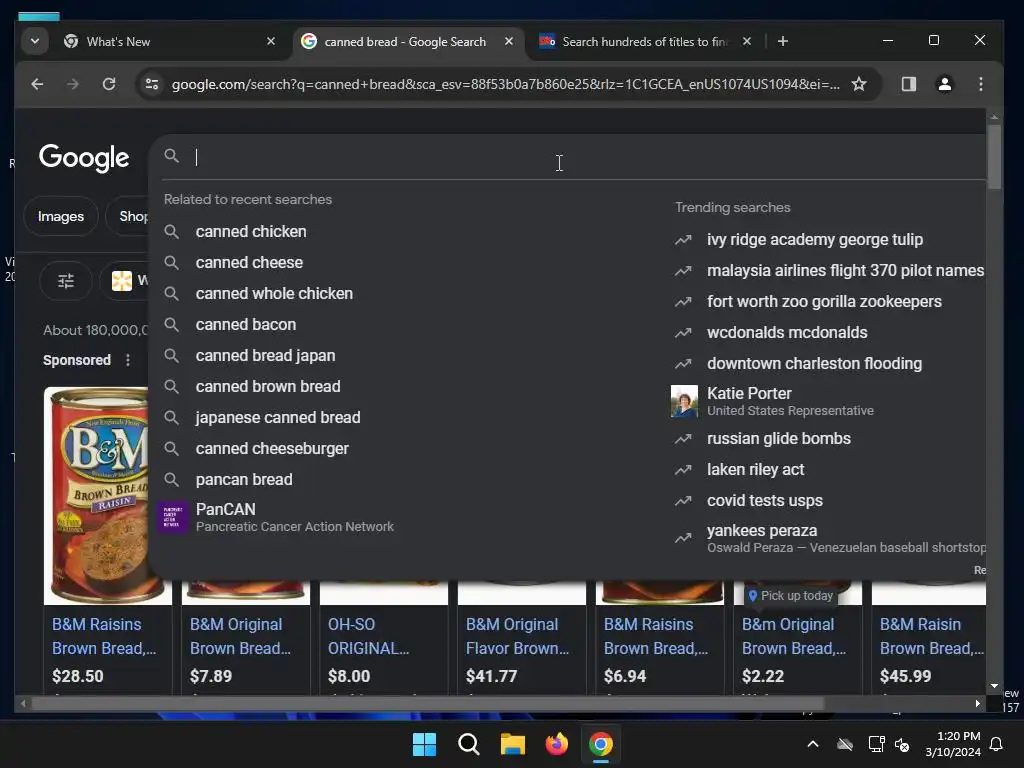Click the magnifier icon in search box
This screenshot has height=768, width=1024.
tap(171, 155)
